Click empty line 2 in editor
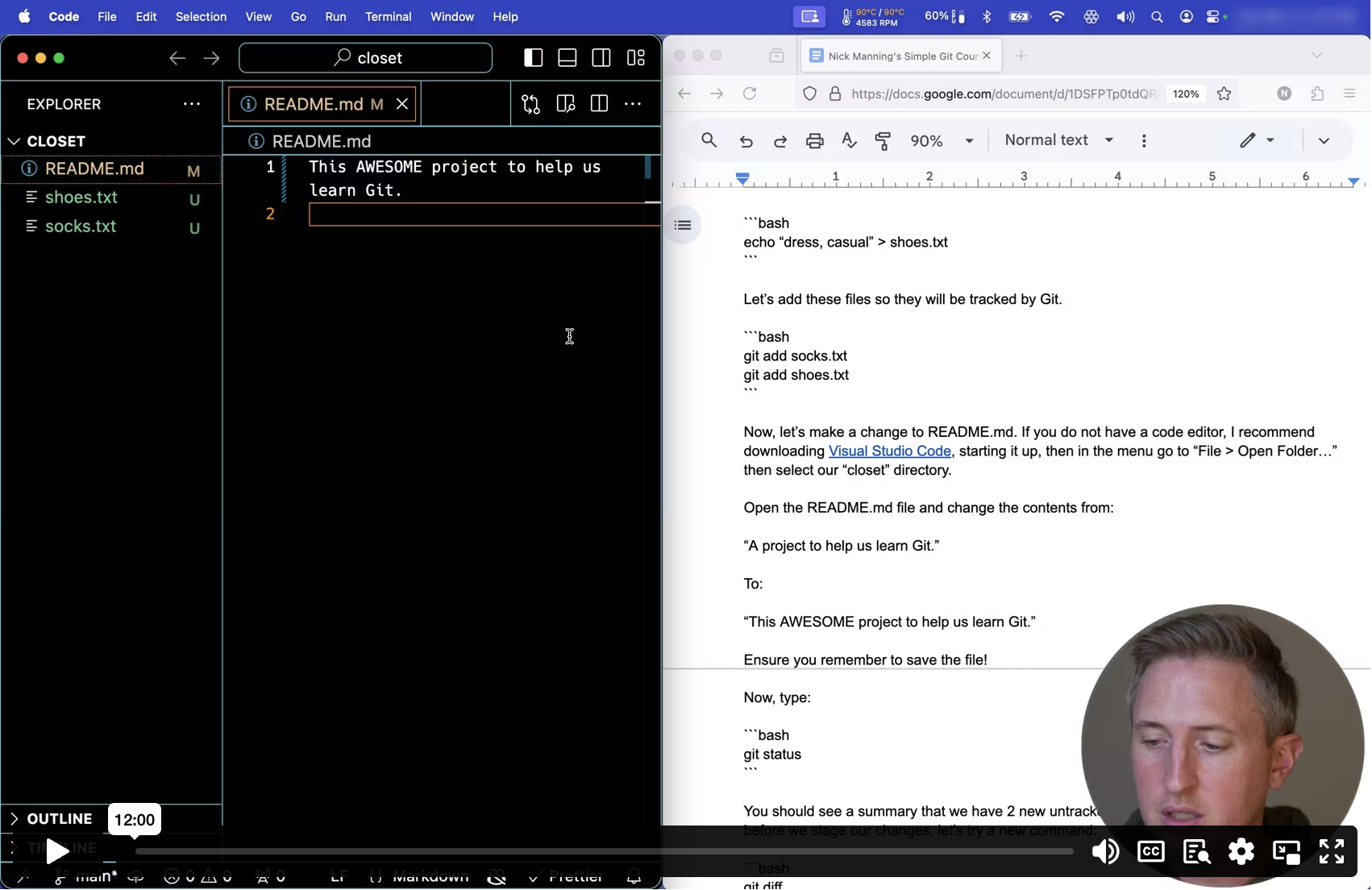This screenshot has height=890, width=1372. (484, 214)
